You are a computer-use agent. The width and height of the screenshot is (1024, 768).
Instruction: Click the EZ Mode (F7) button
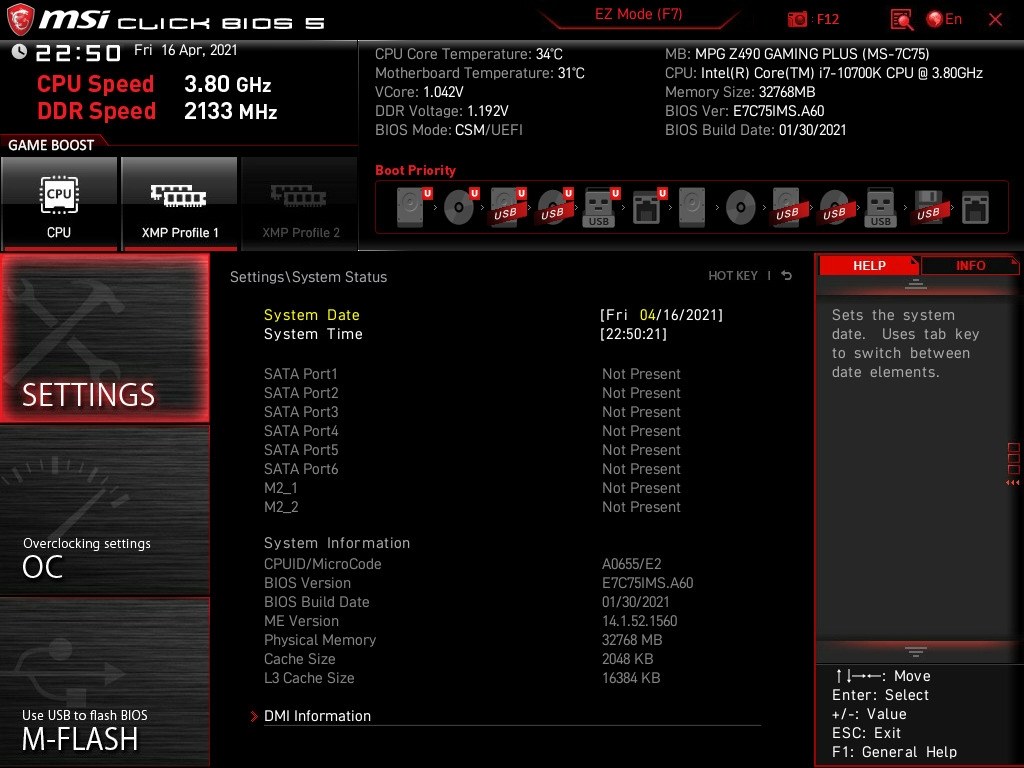point(638,15)
